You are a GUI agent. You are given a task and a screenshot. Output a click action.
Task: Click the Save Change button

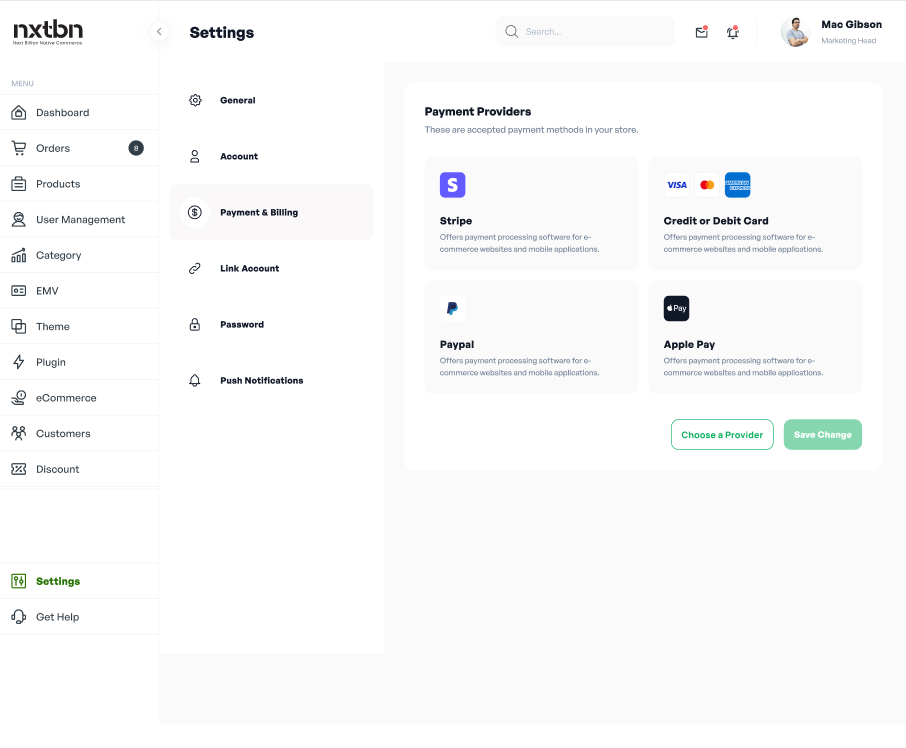822,434
